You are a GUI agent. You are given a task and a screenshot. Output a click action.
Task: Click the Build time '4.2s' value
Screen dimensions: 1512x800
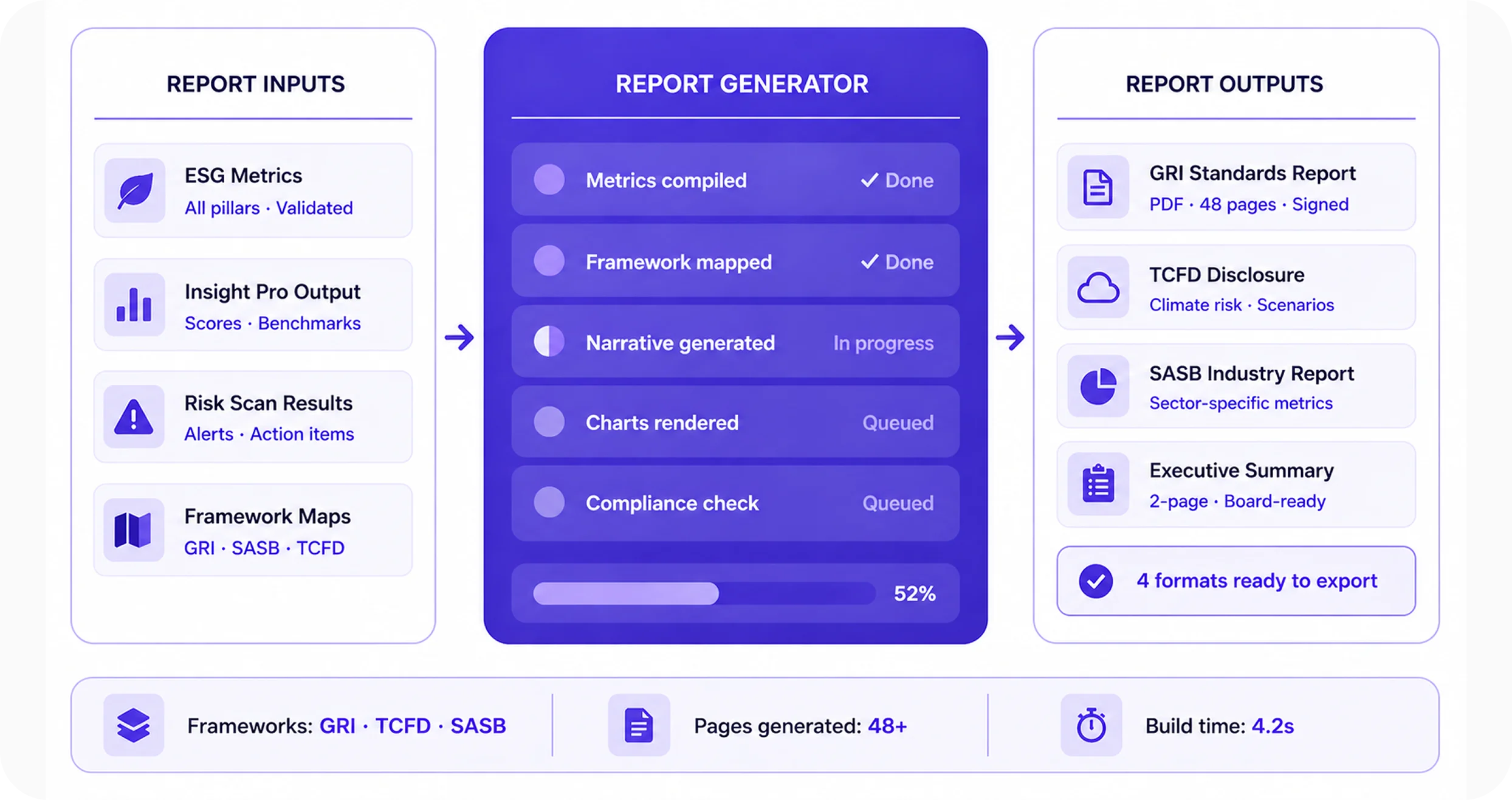pyautogui.click(x=1273, y=726)
